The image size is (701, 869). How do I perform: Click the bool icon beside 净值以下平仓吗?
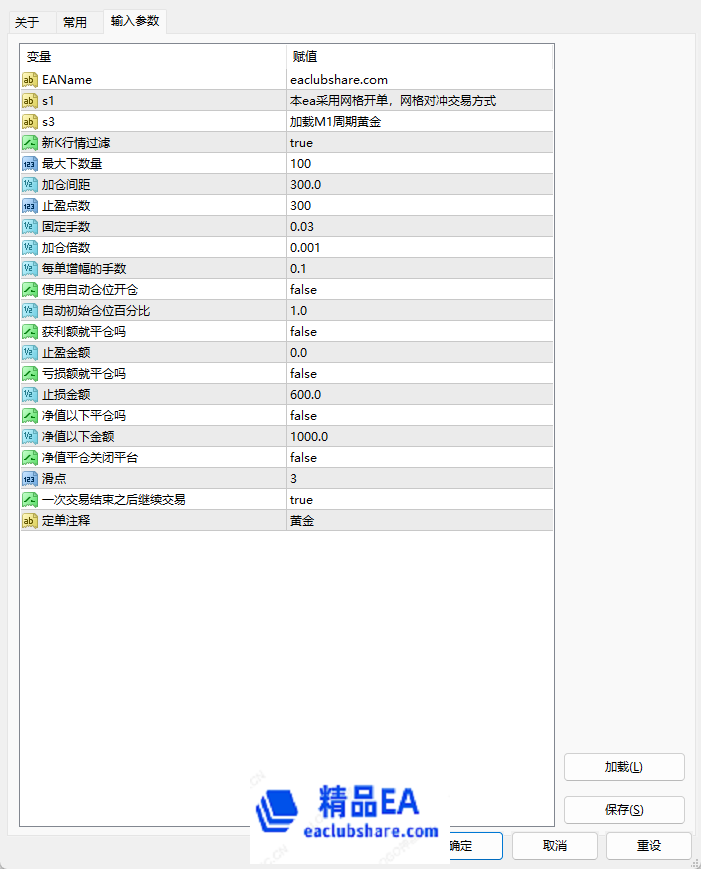29,416
